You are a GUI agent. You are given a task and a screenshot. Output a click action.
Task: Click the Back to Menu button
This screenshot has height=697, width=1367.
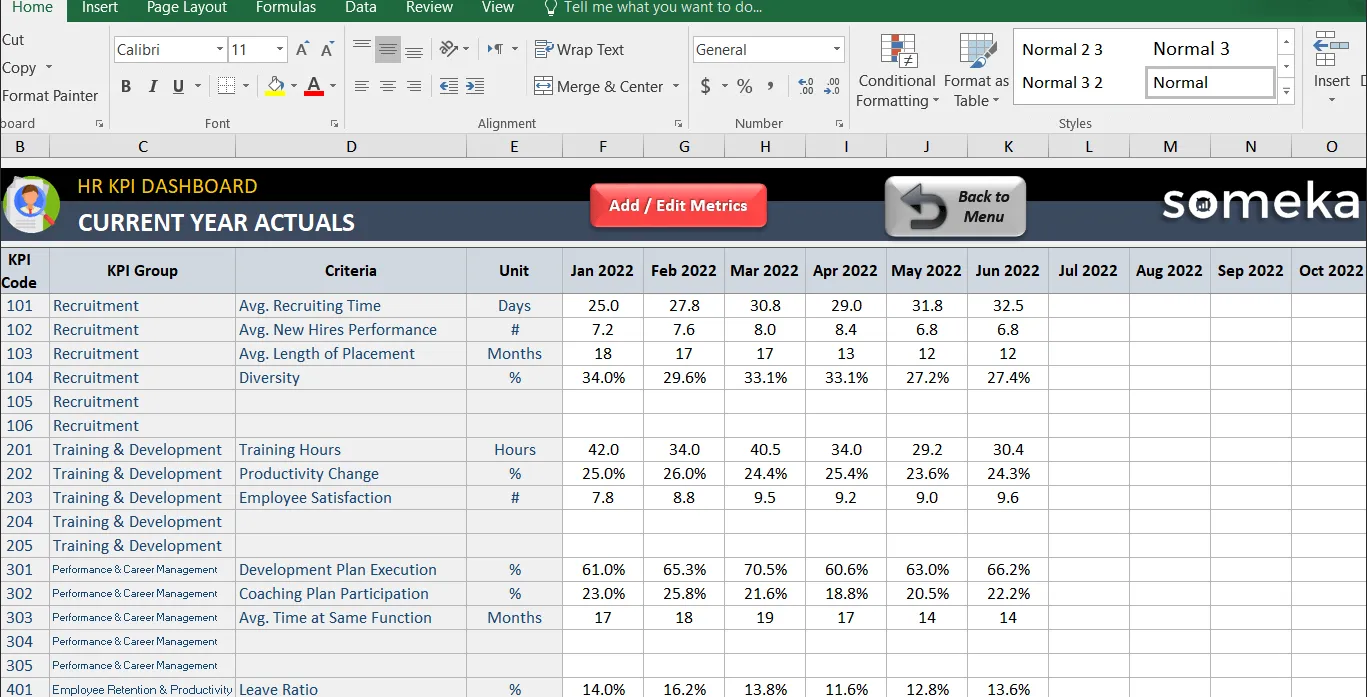[956, 207]
